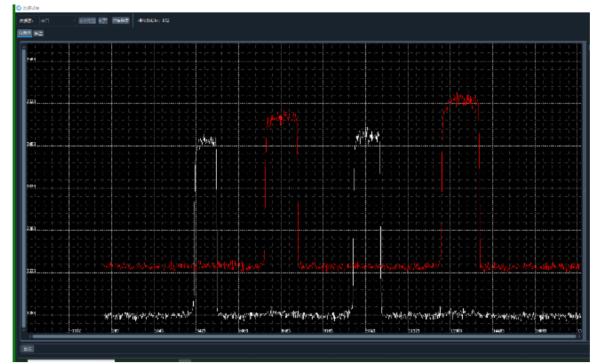Click the status readout text right of toolbar separator
Screen dimensions: 605x364
154,20
